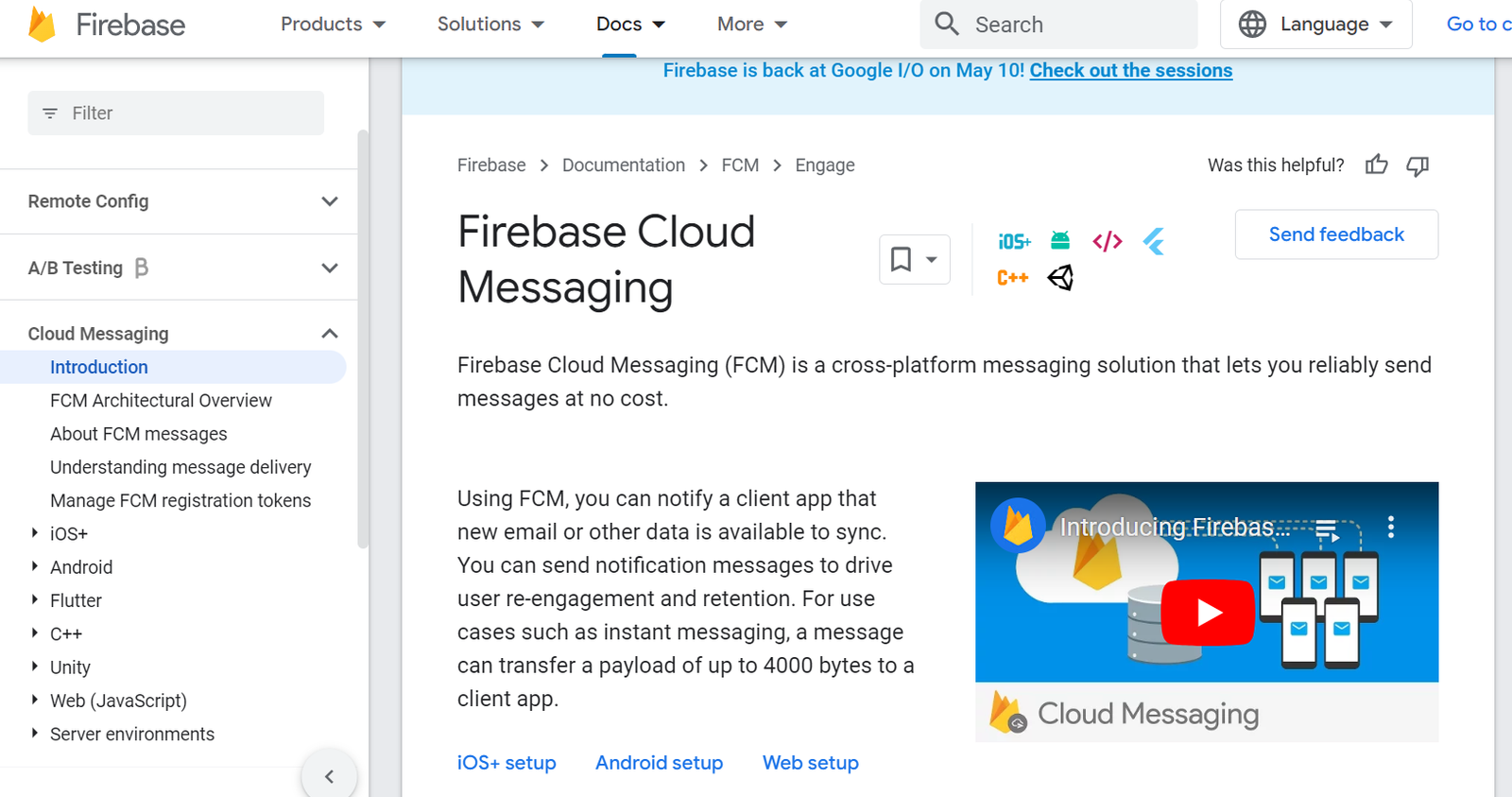Open FCM Architectural Overview page
The width and height of the screenshot is (1512, 797).
[x=161, y=401]
